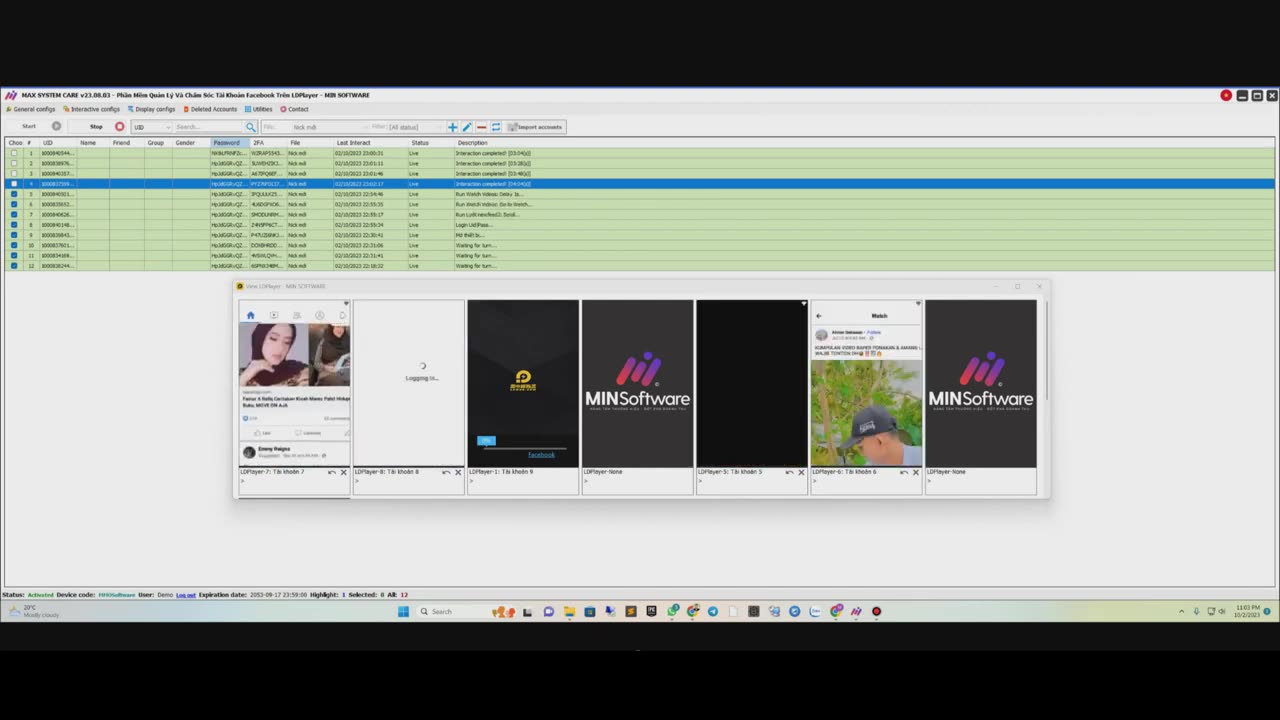1280x720 pixels.
Task: Click into the Search input field
Action: pos(209,127)
